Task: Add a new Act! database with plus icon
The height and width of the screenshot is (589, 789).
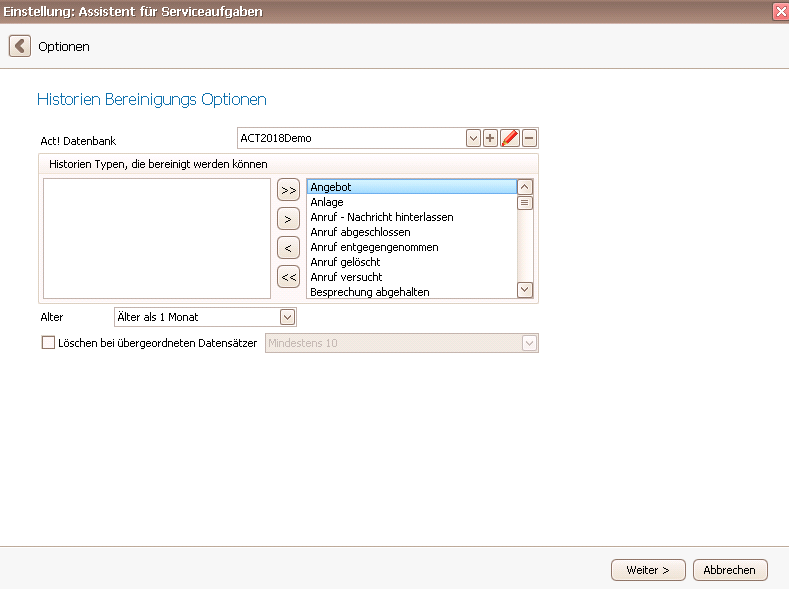Action: coord(490,138)
